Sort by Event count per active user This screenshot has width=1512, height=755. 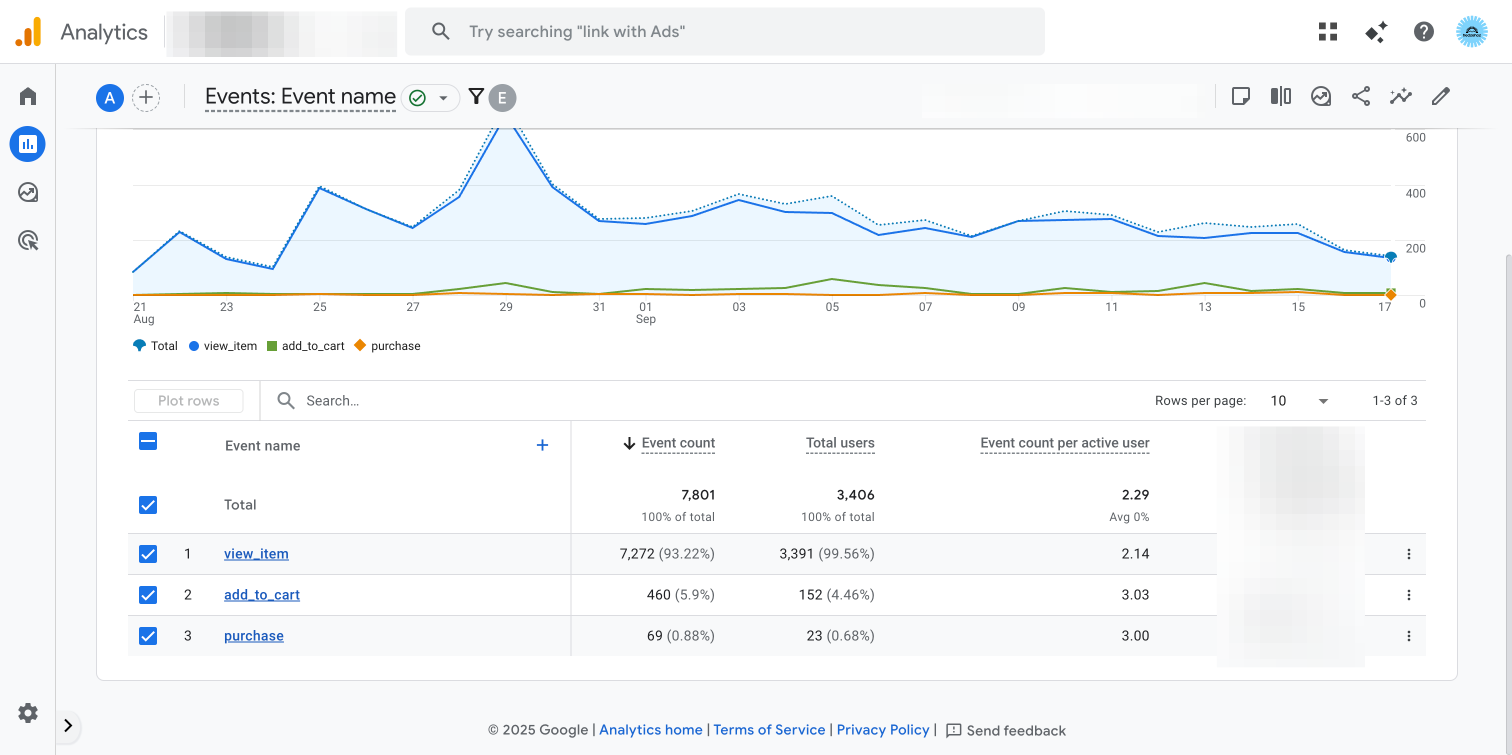tap(1065, 443)
